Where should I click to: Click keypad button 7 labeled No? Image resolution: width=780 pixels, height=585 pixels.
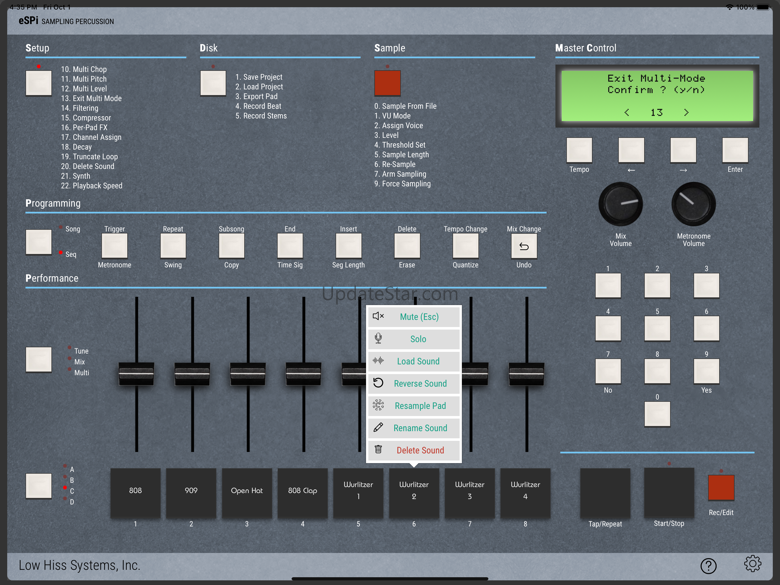pos(608,371)
